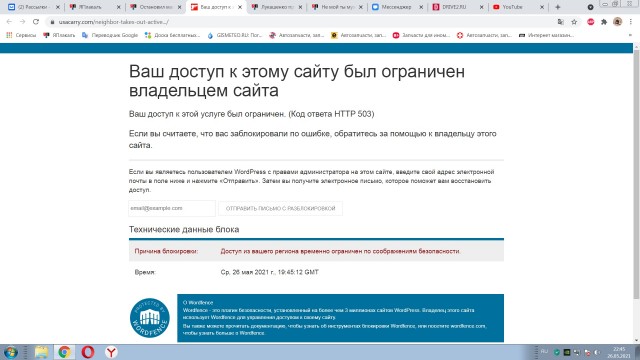The image size is (640, 360).
Task: Focus the email@example.com input field
Action: [x=172, y=208]
